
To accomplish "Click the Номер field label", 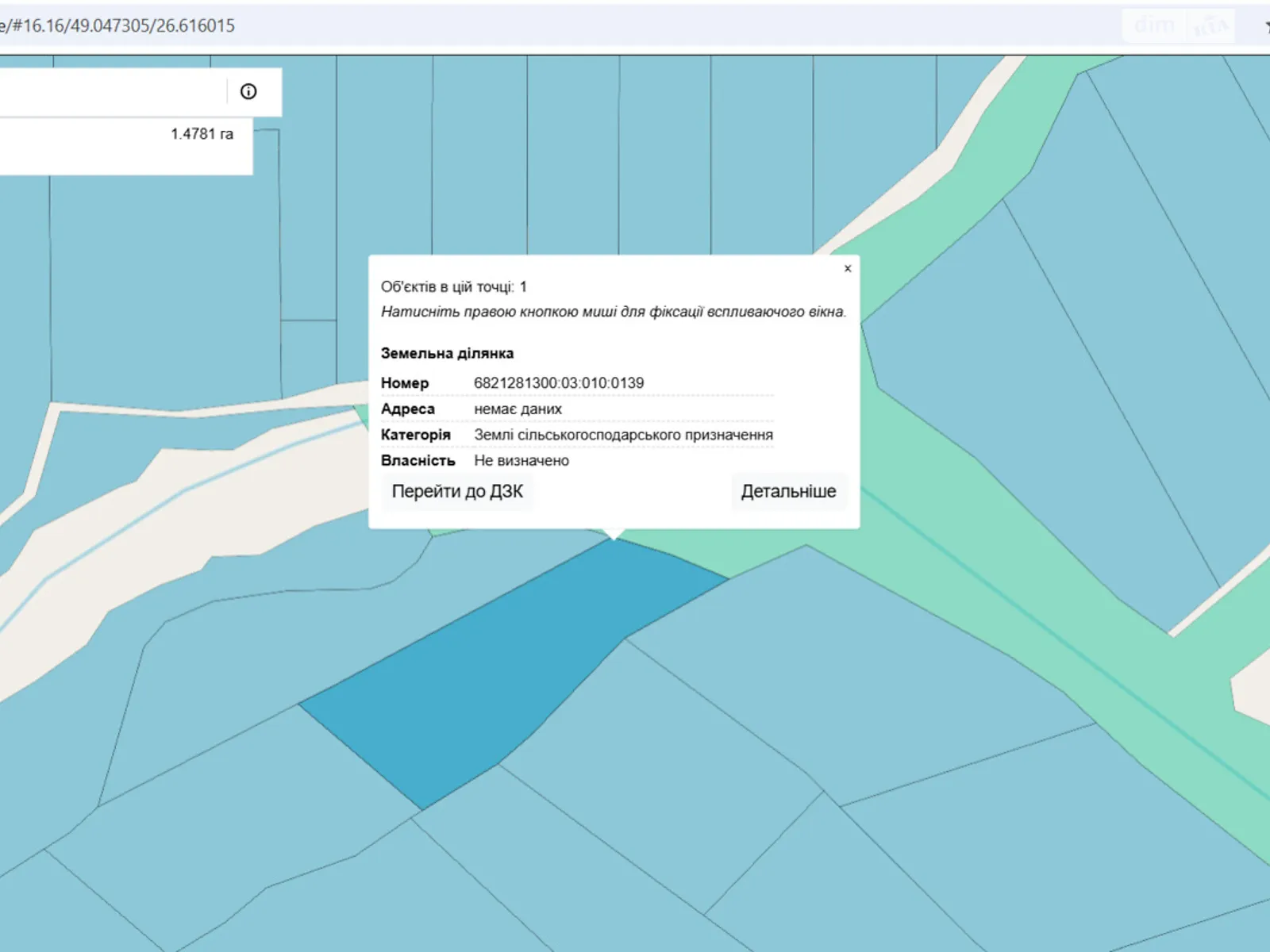I will pyautogui.click(x=405, y=383).
